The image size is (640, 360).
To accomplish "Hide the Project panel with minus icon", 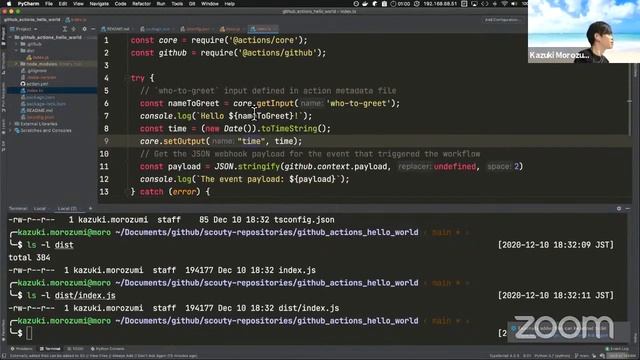I will (x=93, y=29).
